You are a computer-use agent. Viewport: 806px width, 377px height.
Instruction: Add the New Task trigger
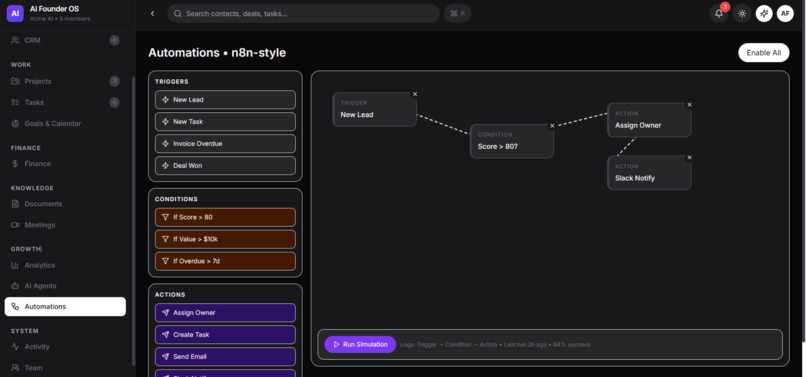pos(225,122)
